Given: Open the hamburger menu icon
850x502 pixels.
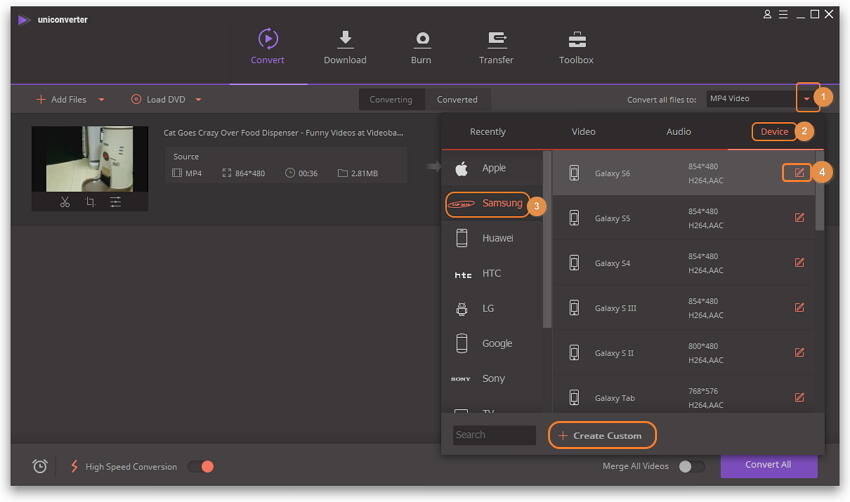Looking at the screenshot, I should 783,15.
